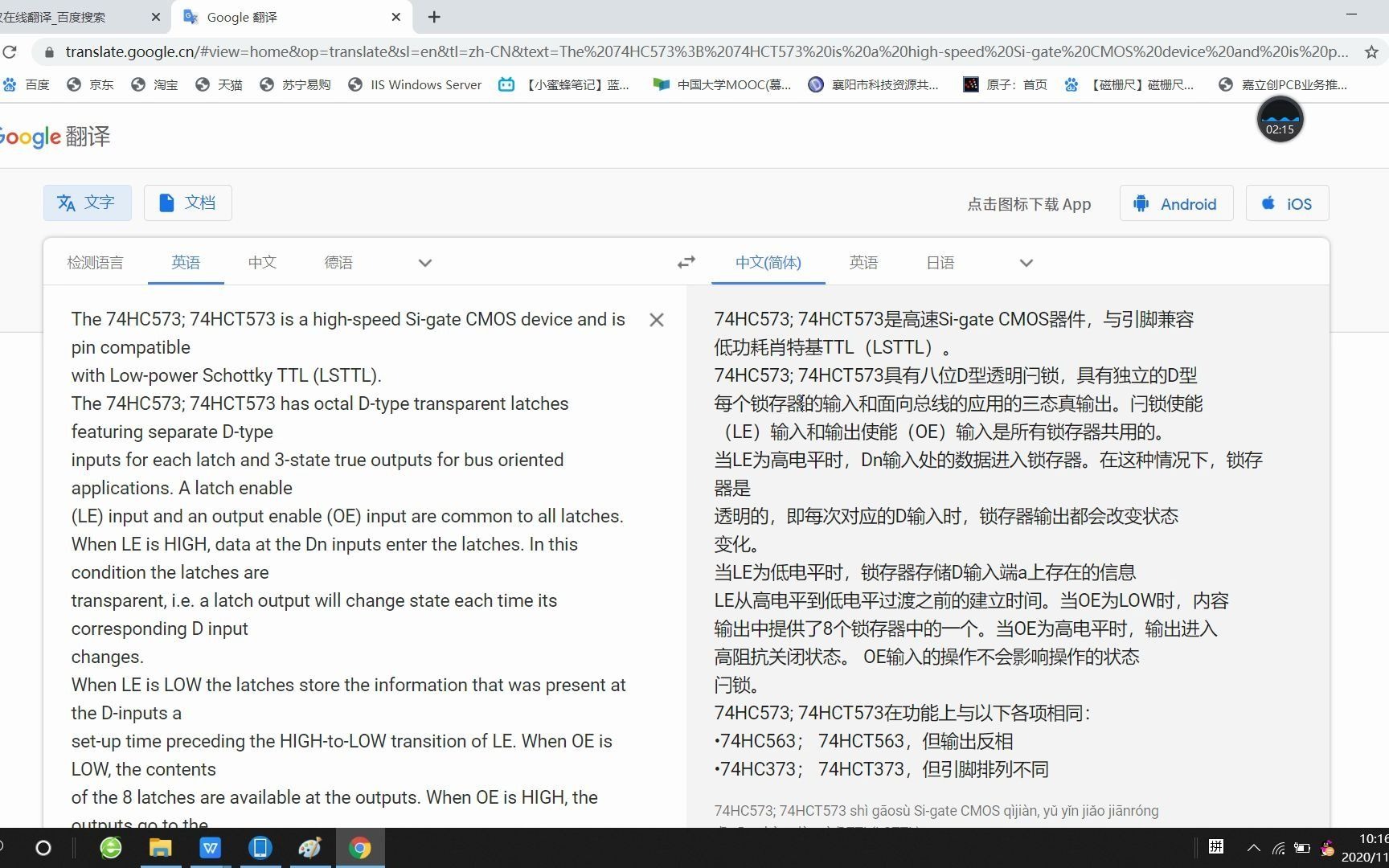Clear the source text with X icon
Viewport: 1389px width, 868px height.
pyautogui.click(x=657, y=320)
